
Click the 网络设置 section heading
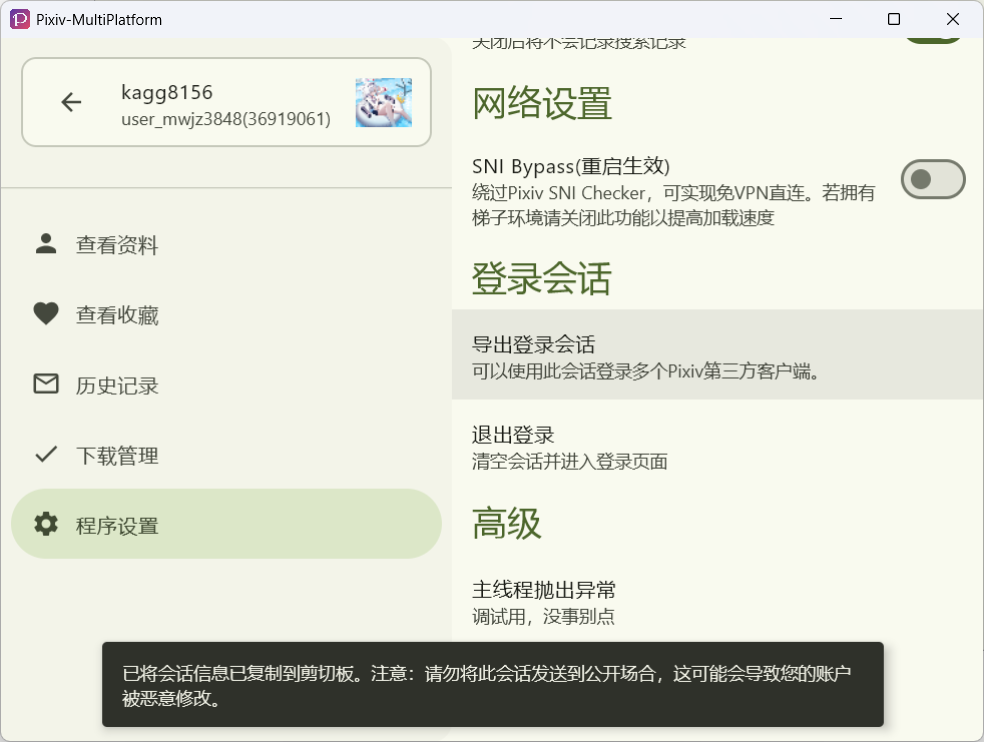542,103
